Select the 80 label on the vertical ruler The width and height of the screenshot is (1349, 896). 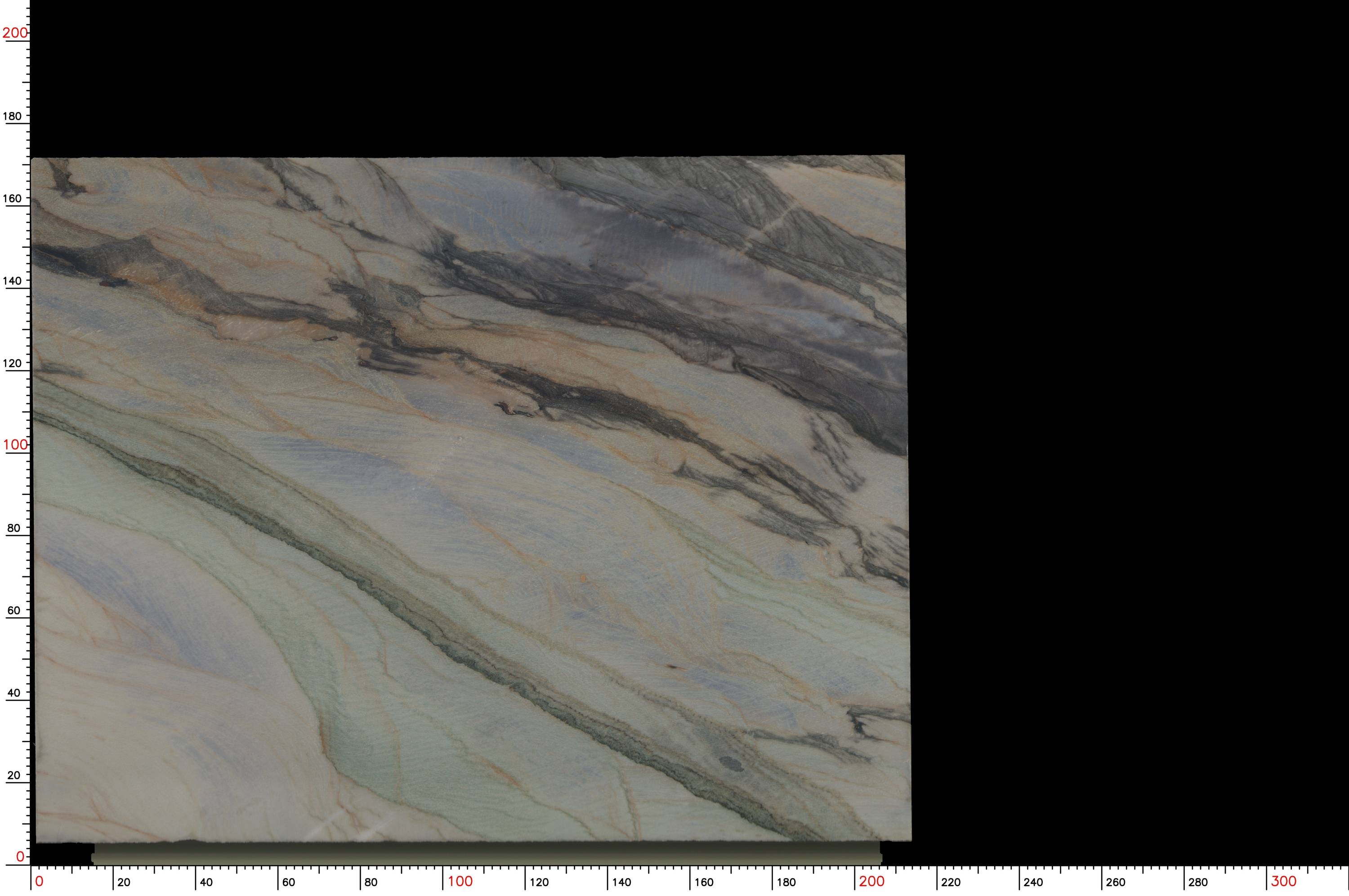[13, 528]
